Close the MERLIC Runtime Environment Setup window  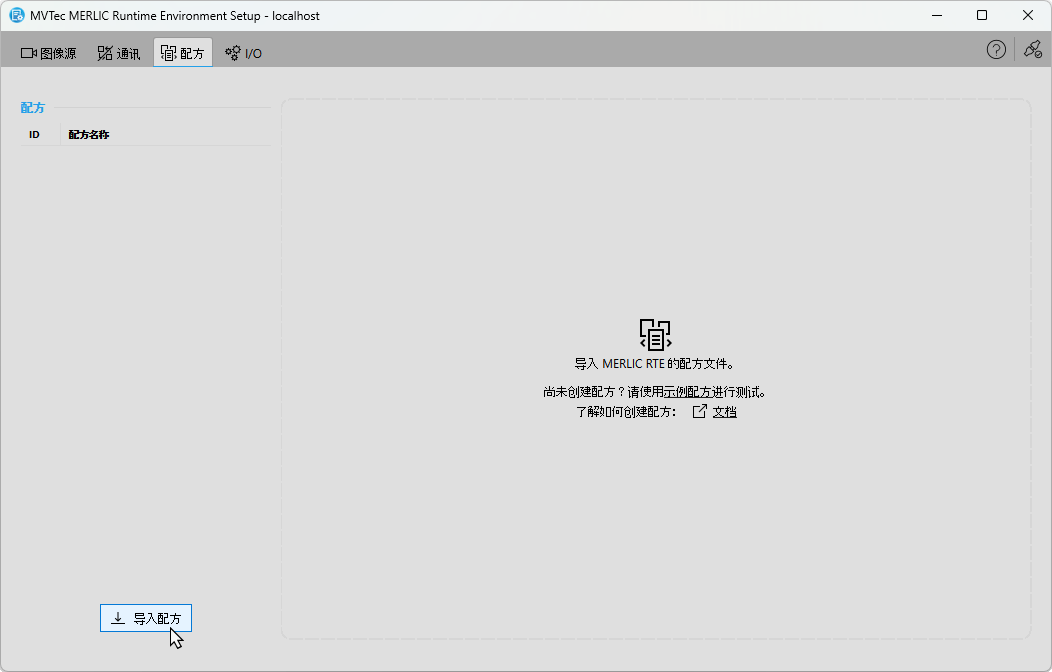click(1028, 16)
